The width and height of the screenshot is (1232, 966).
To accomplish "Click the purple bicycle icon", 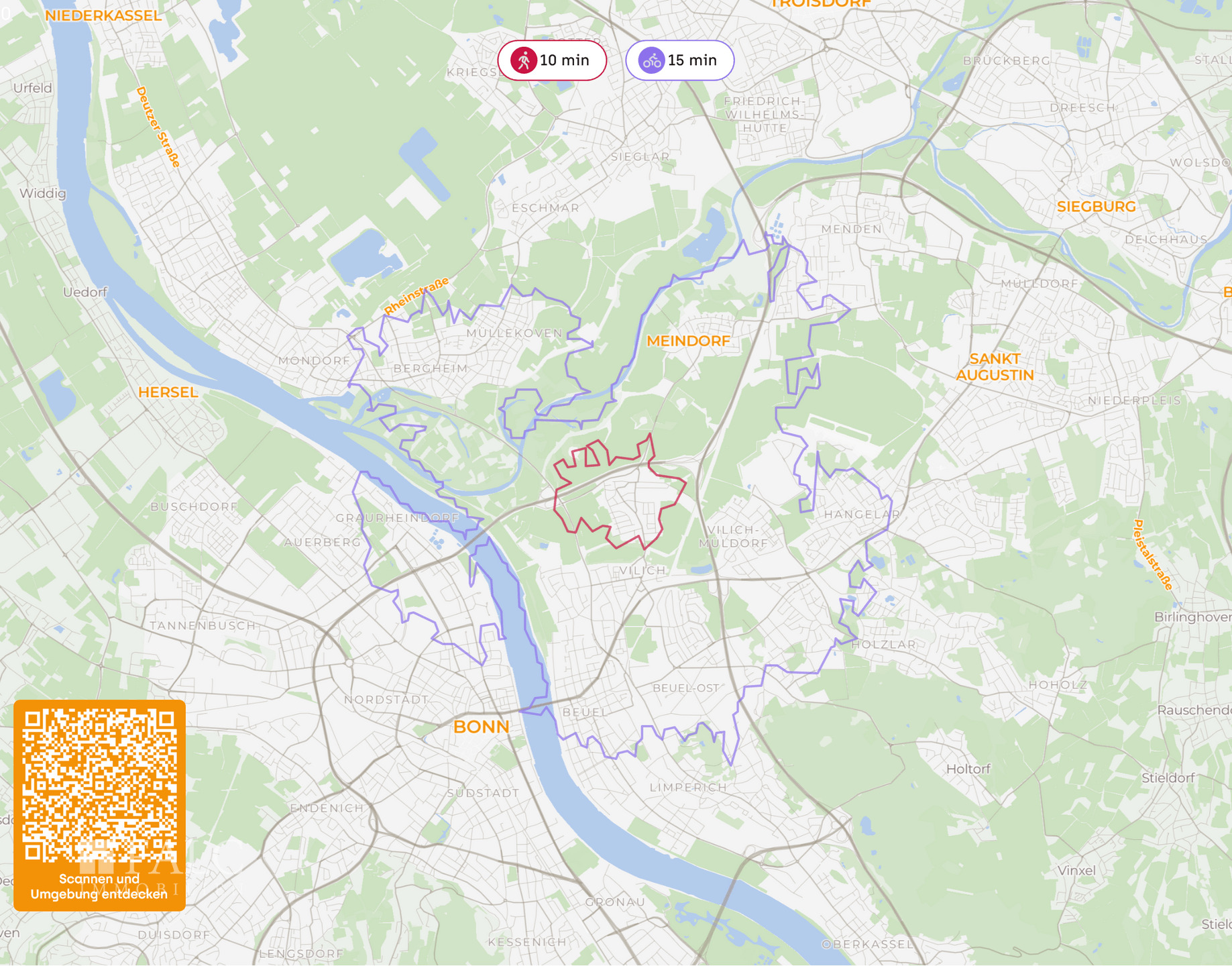I will pos(651,60).
